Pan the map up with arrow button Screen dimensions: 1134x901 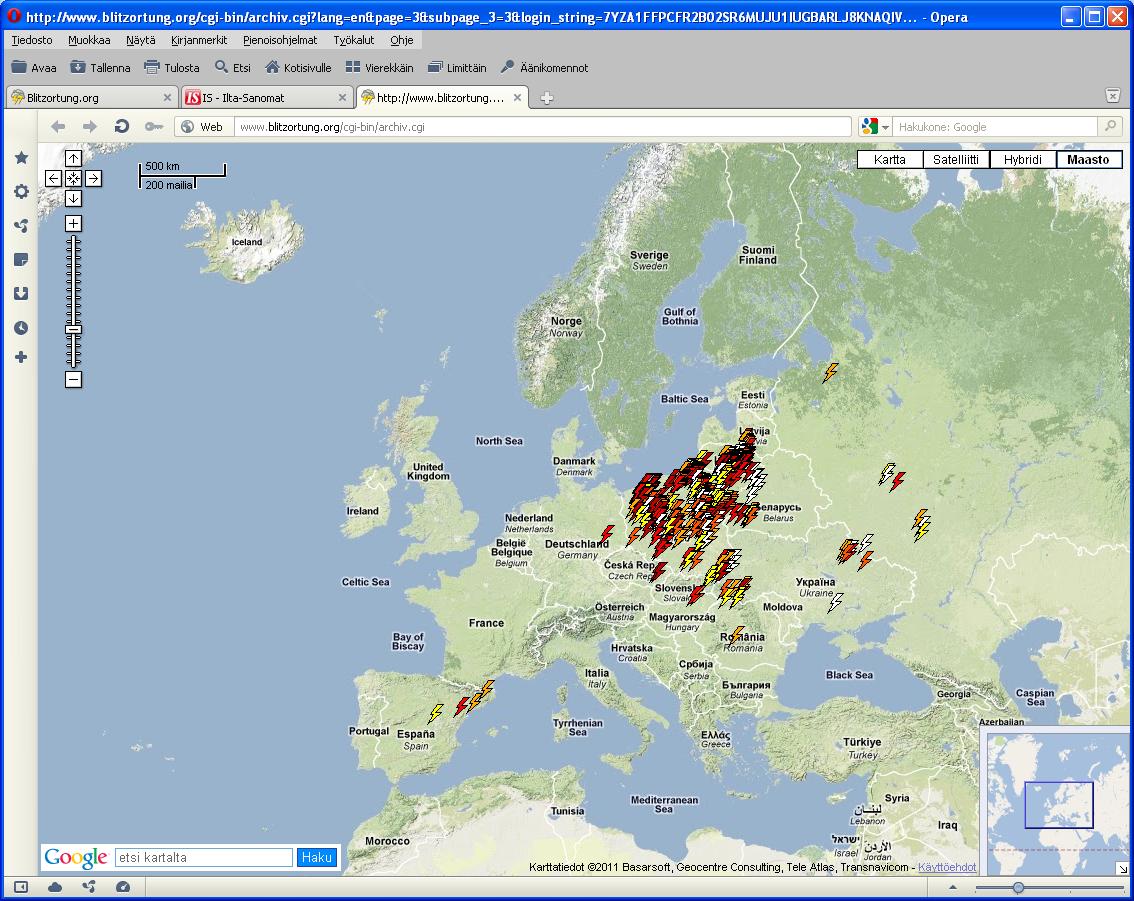click(73, 159)
